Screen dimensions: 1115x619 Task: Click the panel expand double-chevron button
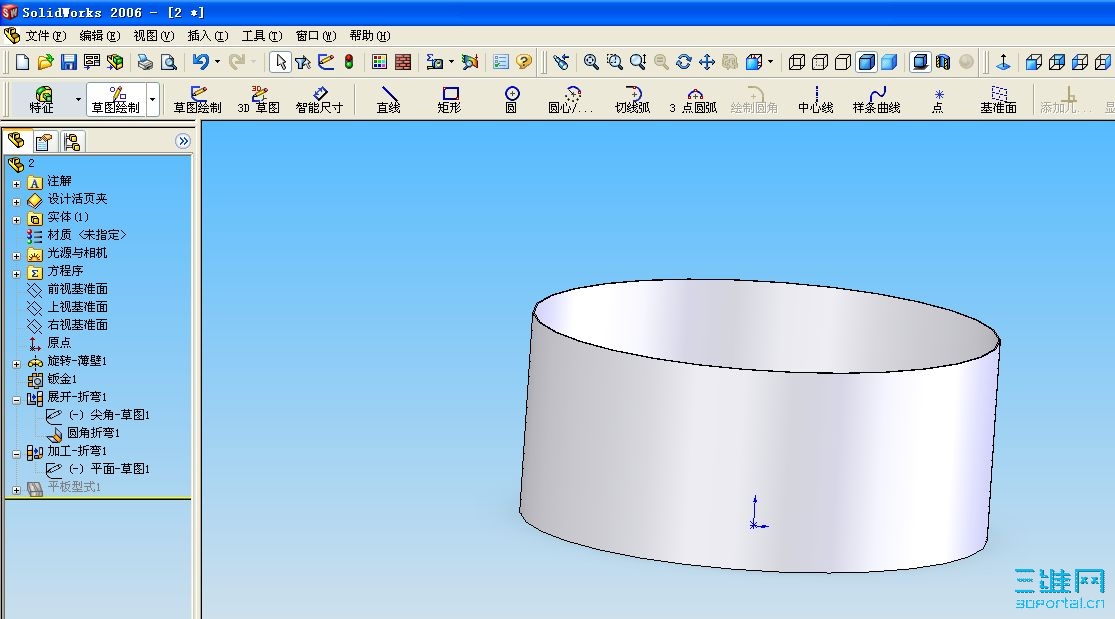point(183,141)
